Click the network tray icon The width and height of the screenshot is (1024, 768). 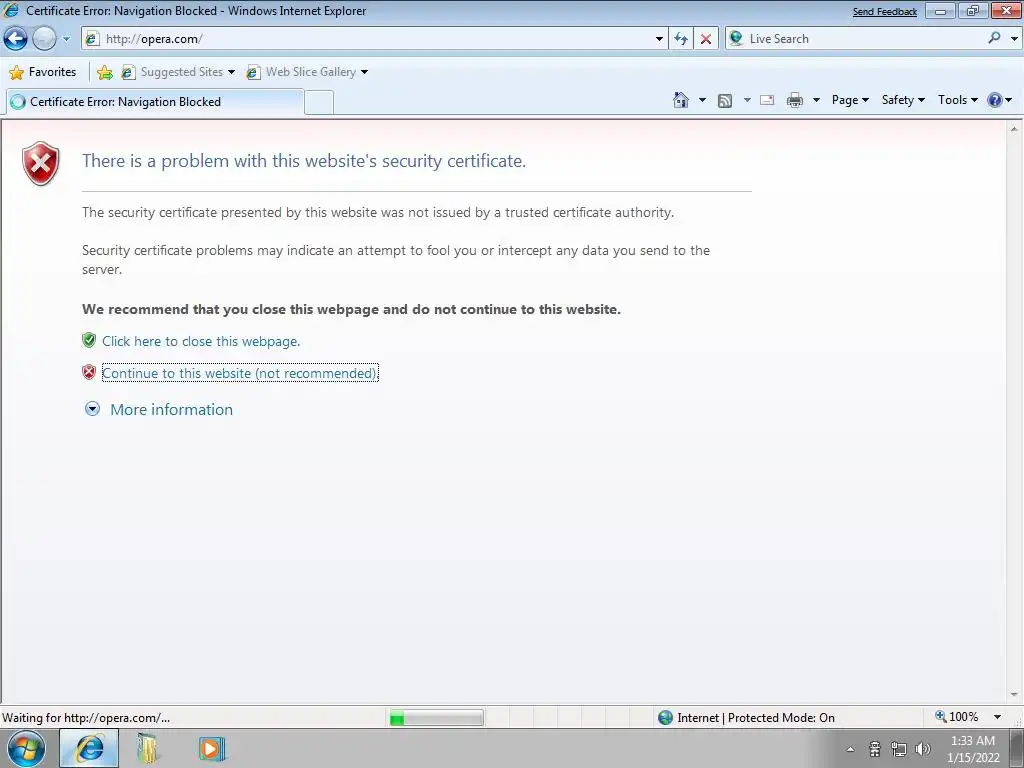coord(899,749)
